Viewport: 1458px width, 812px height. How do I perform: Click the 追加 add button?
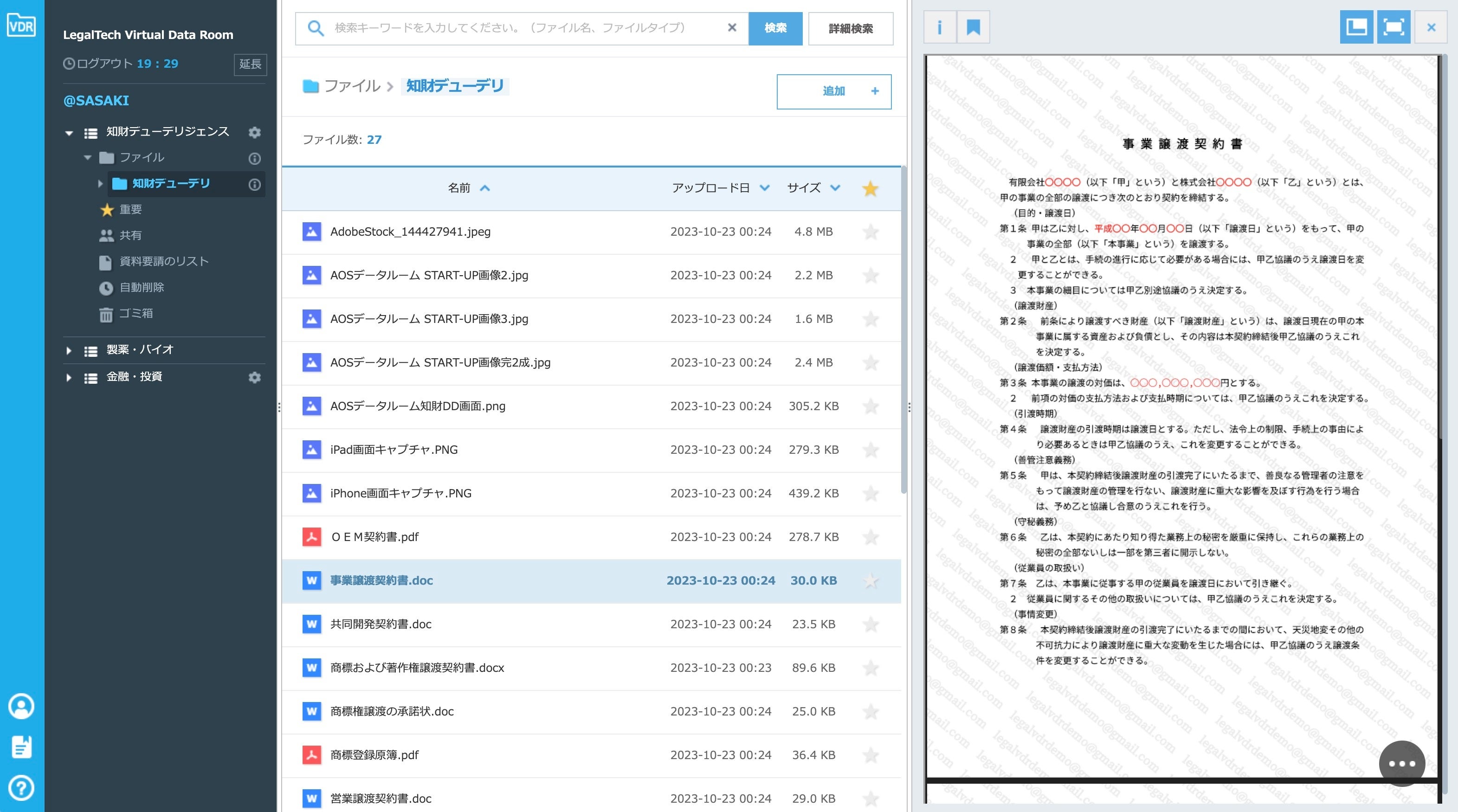coord(834,91)
